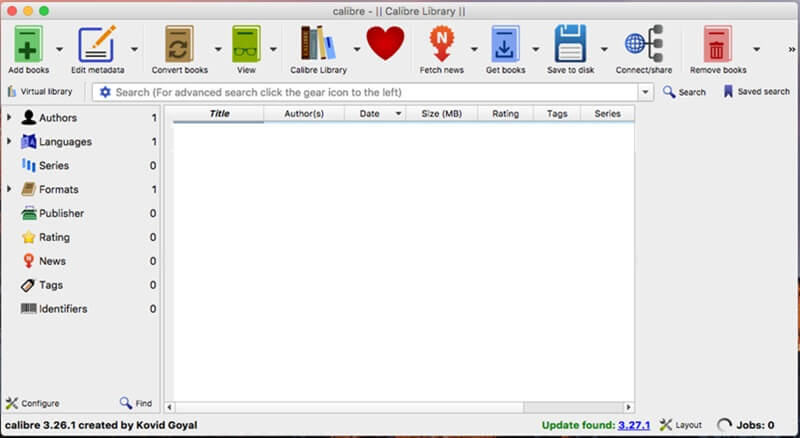800x438 pixels.
Task: Click the Save to disk floppy icon
Action: pos(570,46)
